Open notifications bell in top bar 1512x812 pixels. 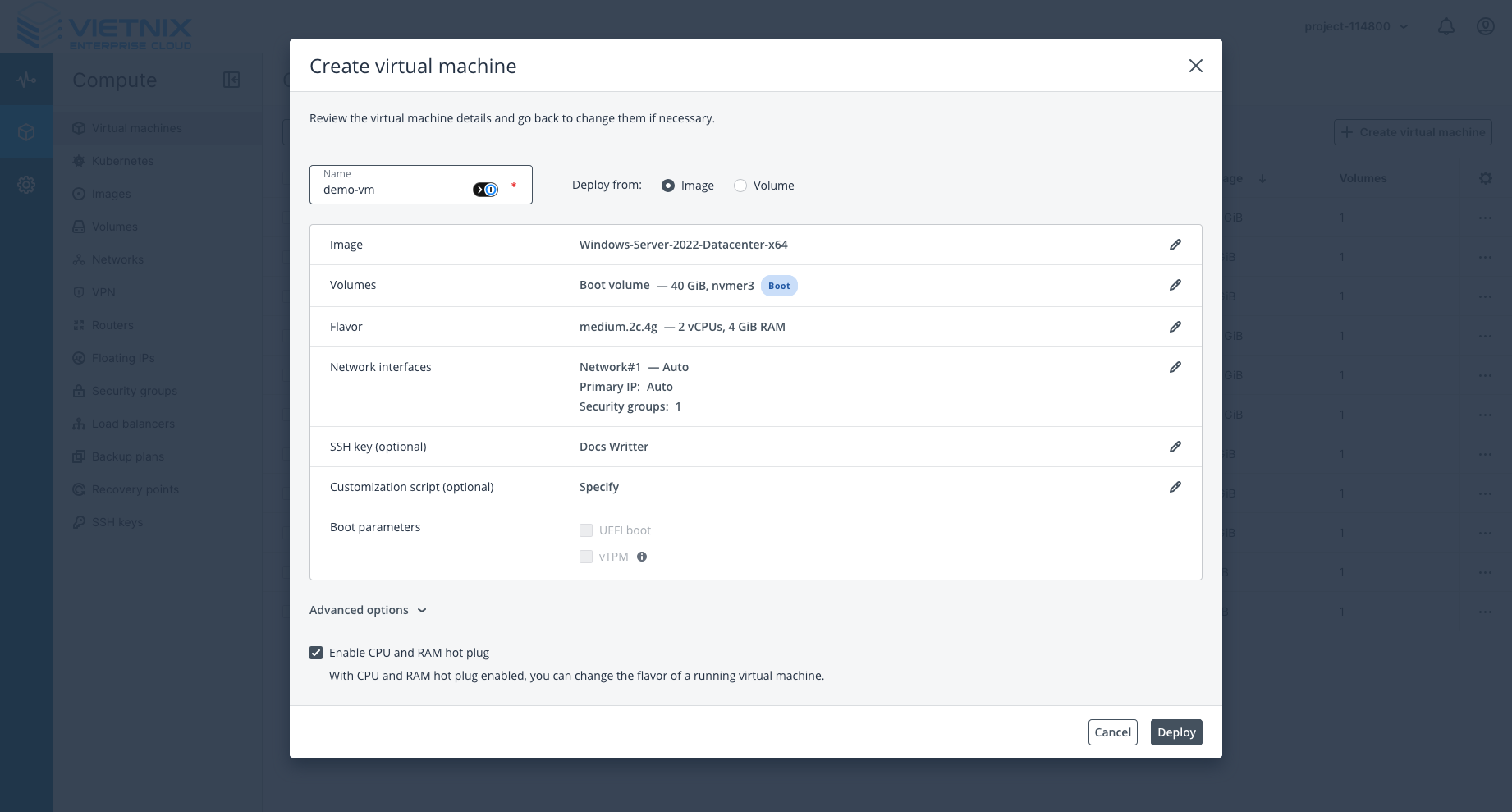click(x=1446, y=26)
